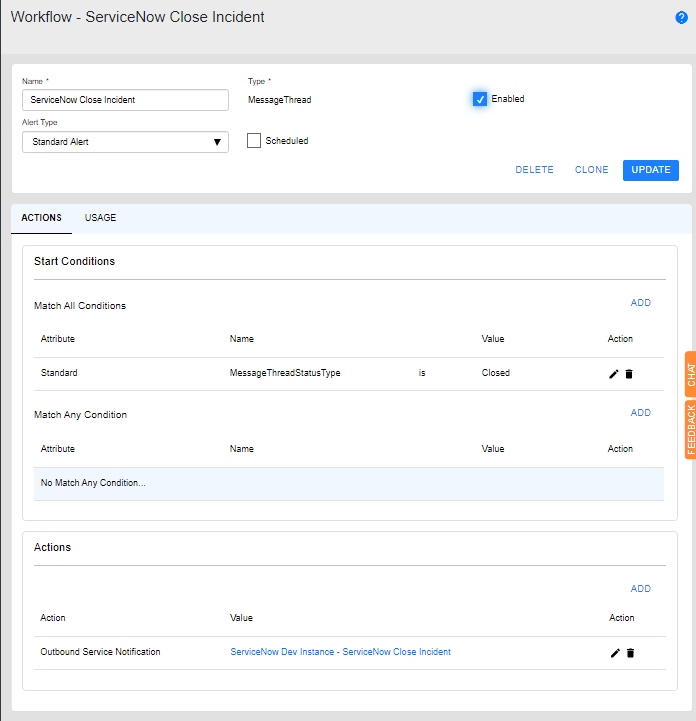Click the Update button
Image resolution: width=696 pixels, height=721 pixels.
650,170
